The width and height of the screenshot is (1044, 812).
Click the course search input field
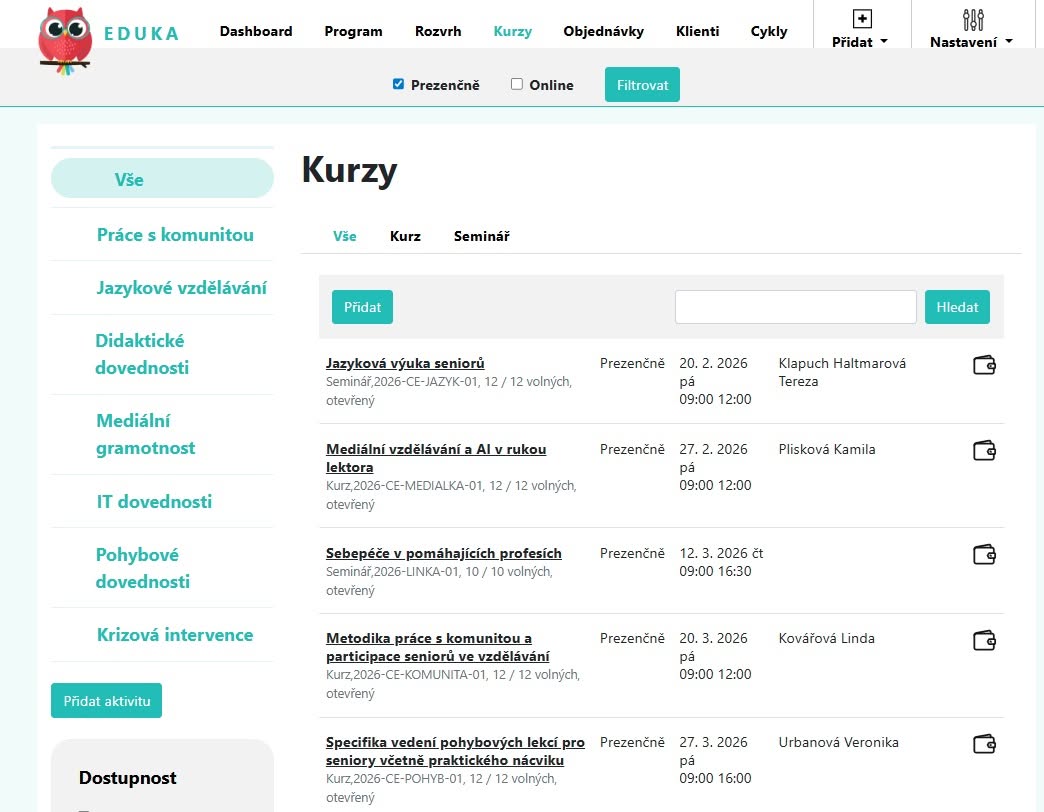tap(796, 307)
